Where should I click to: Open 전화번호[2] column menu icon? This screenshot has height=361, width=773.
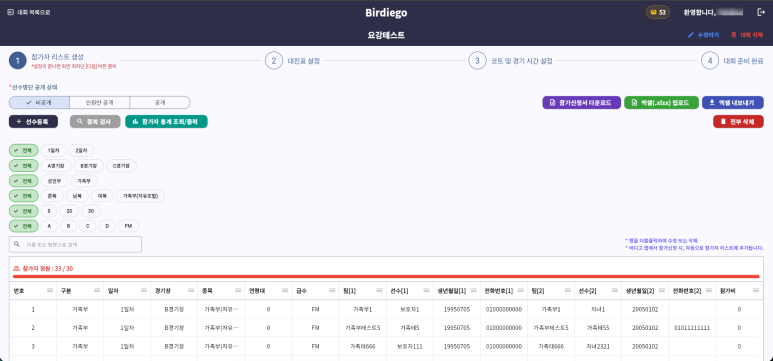tap(710, 291)
